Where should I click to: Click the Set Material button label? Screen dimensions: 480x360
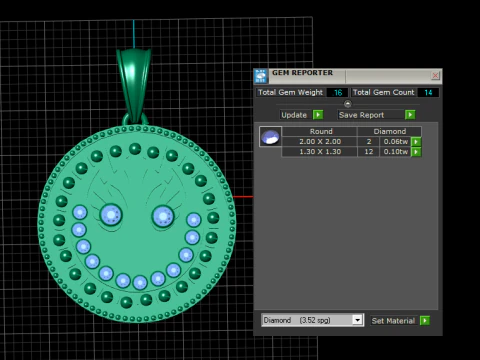point(393,321)
